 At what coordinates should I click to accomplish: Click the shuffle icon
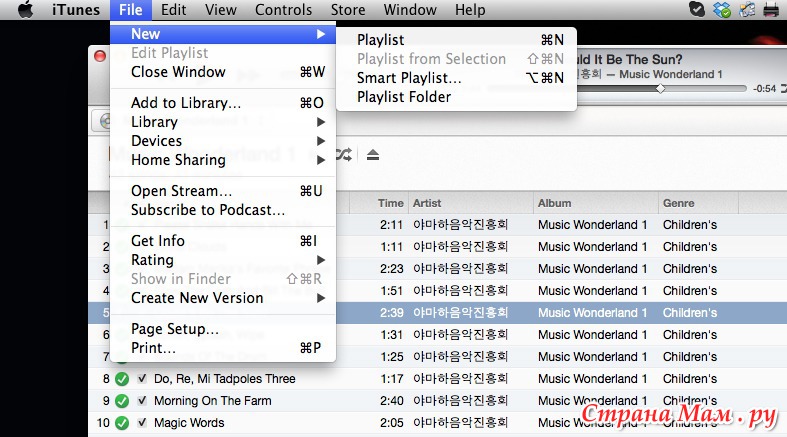[344, 155]
